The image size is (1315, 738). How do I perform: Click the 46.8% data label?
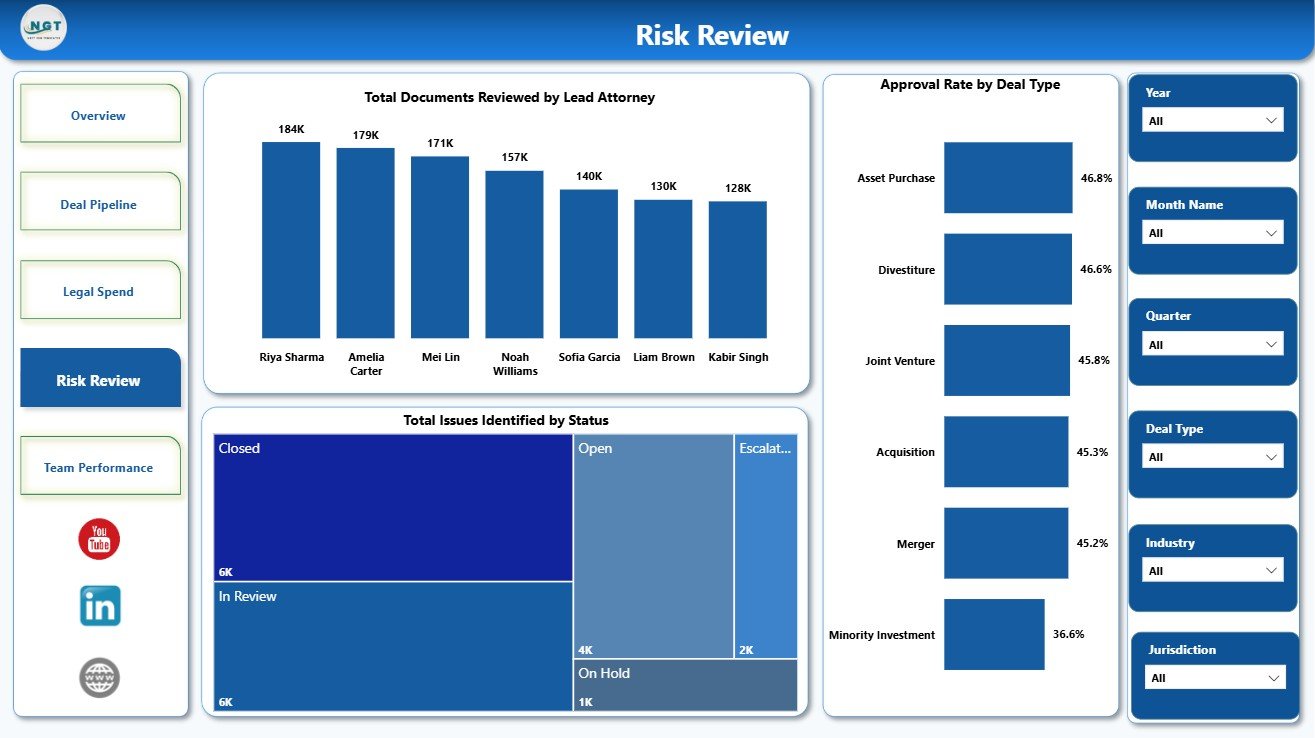click(1096, 178)
